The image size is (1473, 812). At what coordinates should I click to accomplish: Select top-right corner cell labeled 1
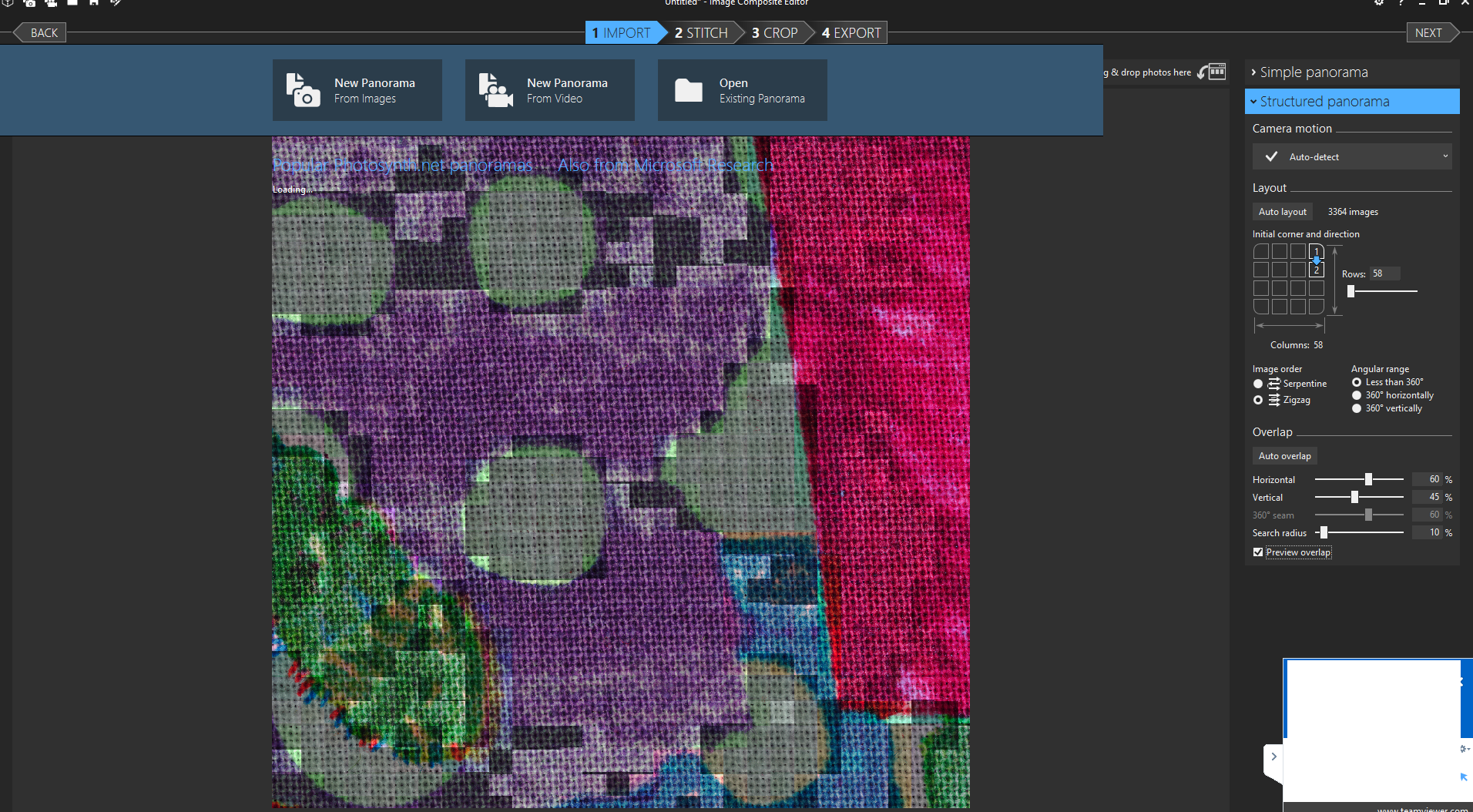pos(1317,251)
